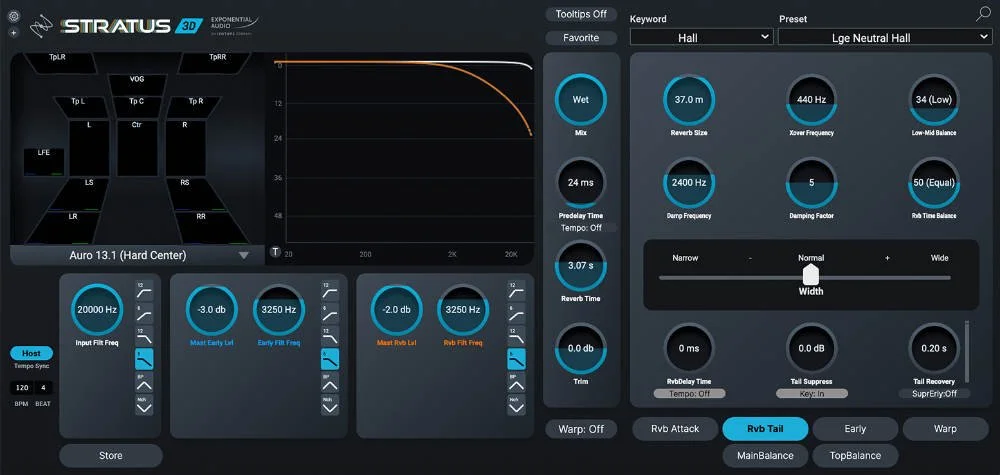Select 12 dB highpass for Input filter

144,290
